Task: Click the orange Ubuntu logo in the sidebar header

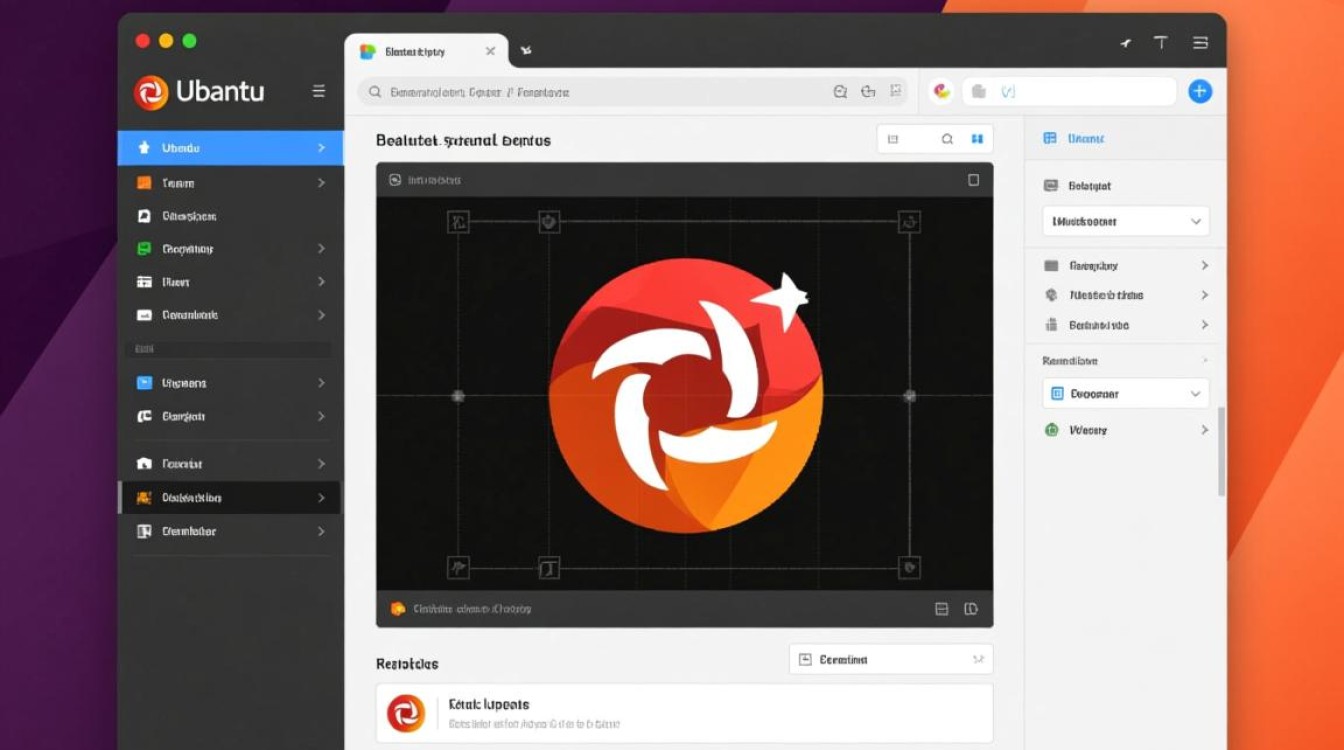Action: (151, 92)
